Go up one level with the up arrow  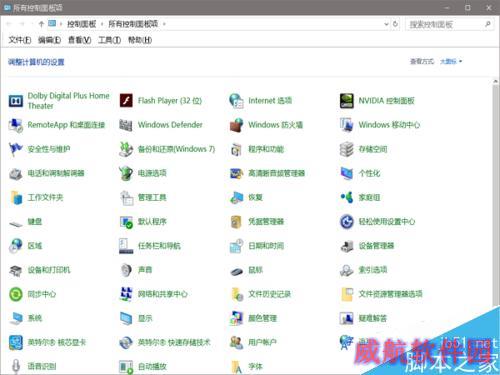click(x=41, y=24)
